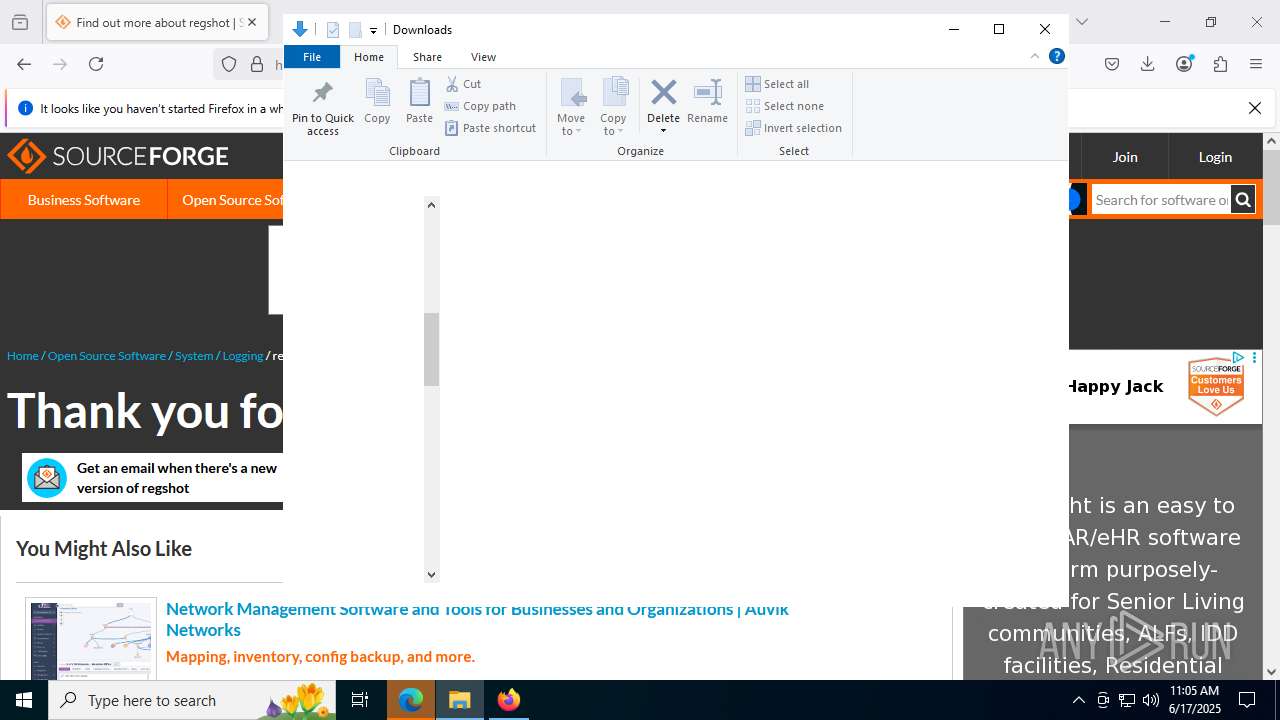Click Home breadcrumb link

click(x=23, y=355)
